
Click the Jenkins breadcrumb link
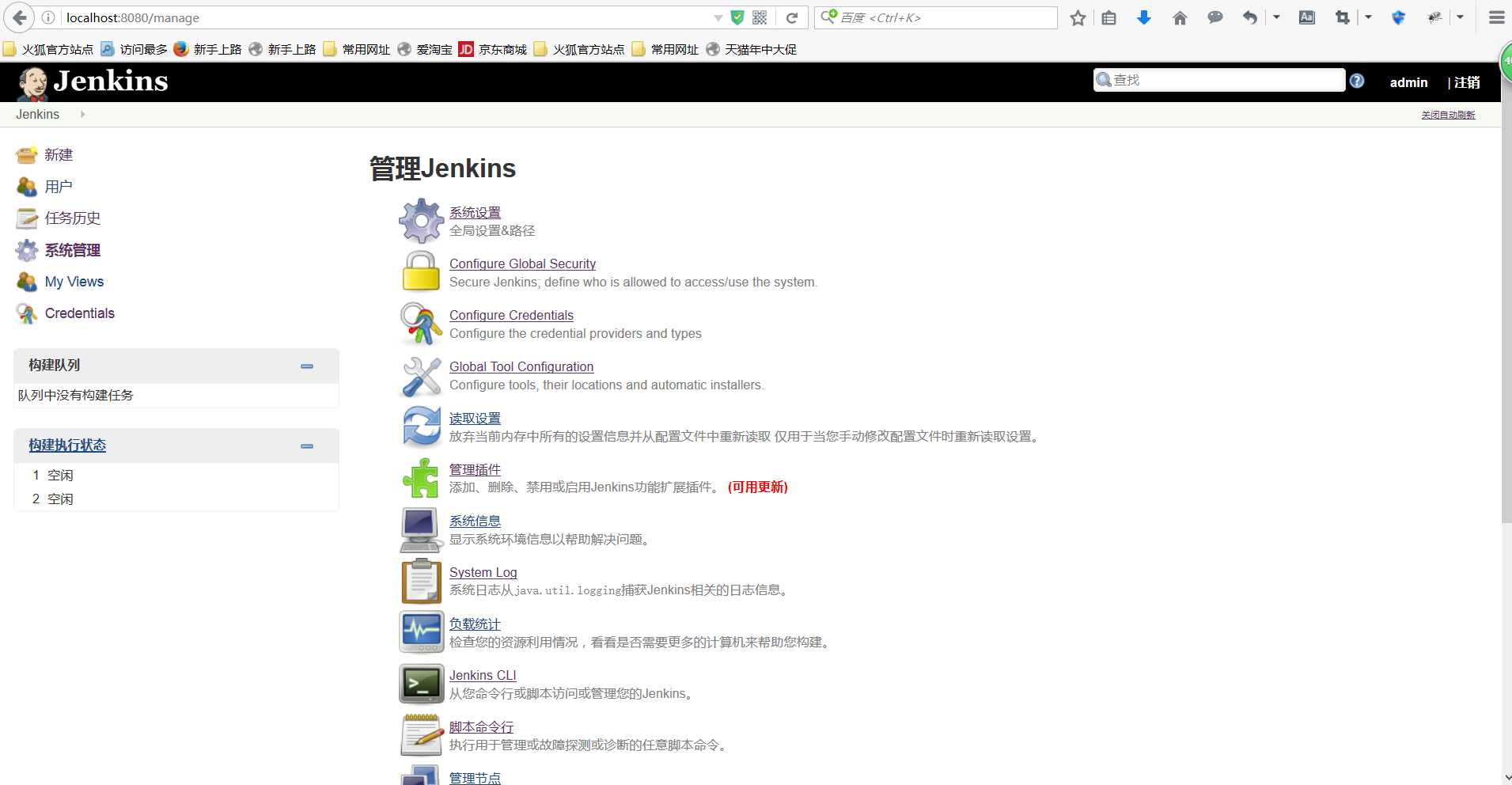pyautogui.click(x=37, y=114)
